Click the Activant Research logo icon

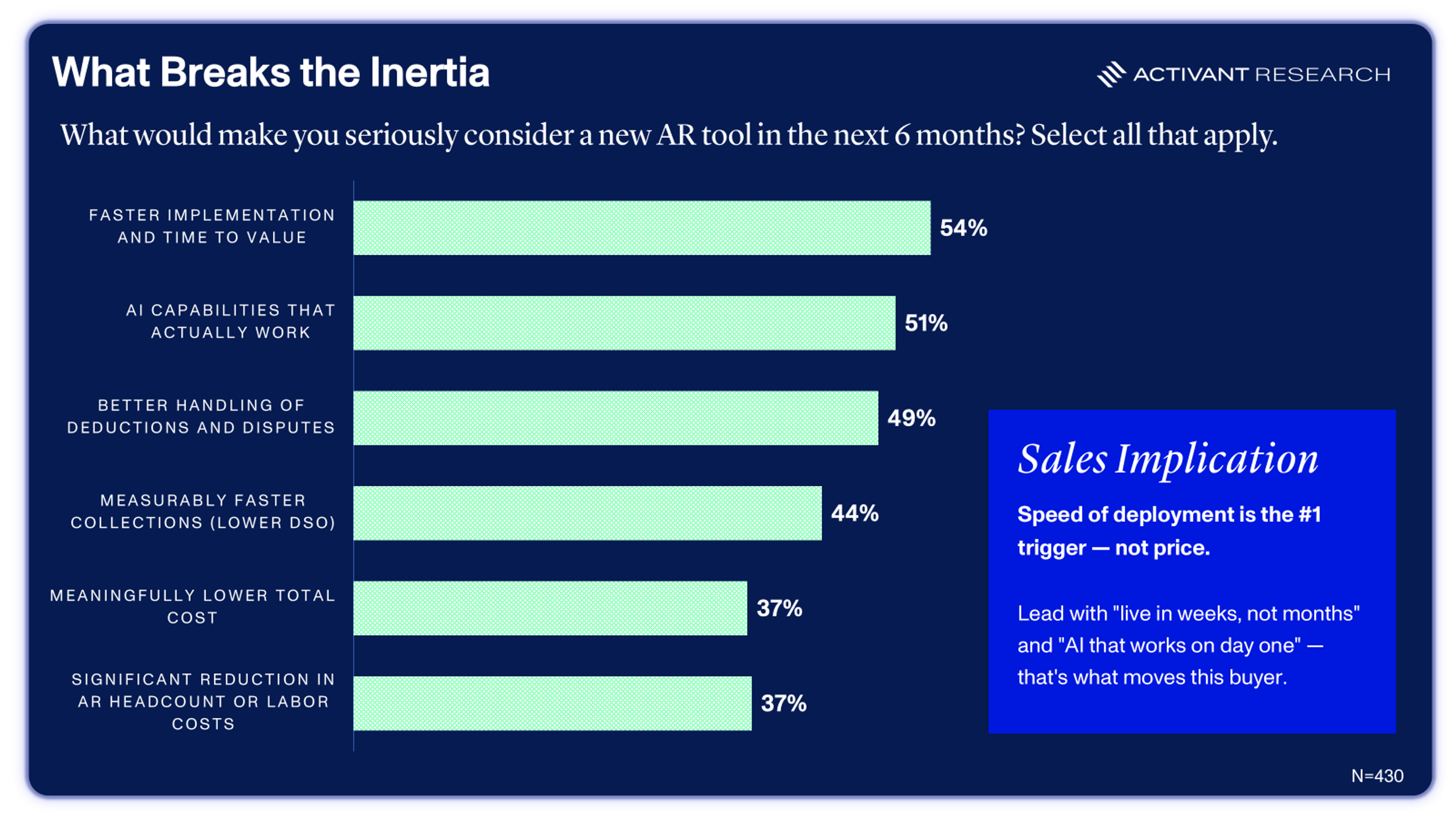coord(1111,74)
